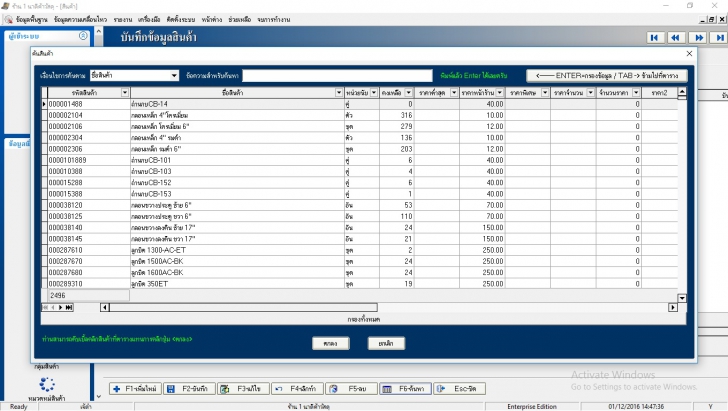Click F6 search button
This screenshot has height=411, width=728.
(405, 389)
